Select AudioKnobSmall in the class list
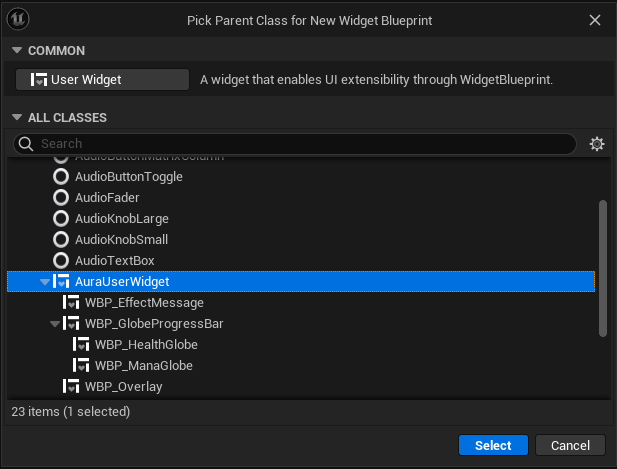The image size is (617, 469). [121, 239]
